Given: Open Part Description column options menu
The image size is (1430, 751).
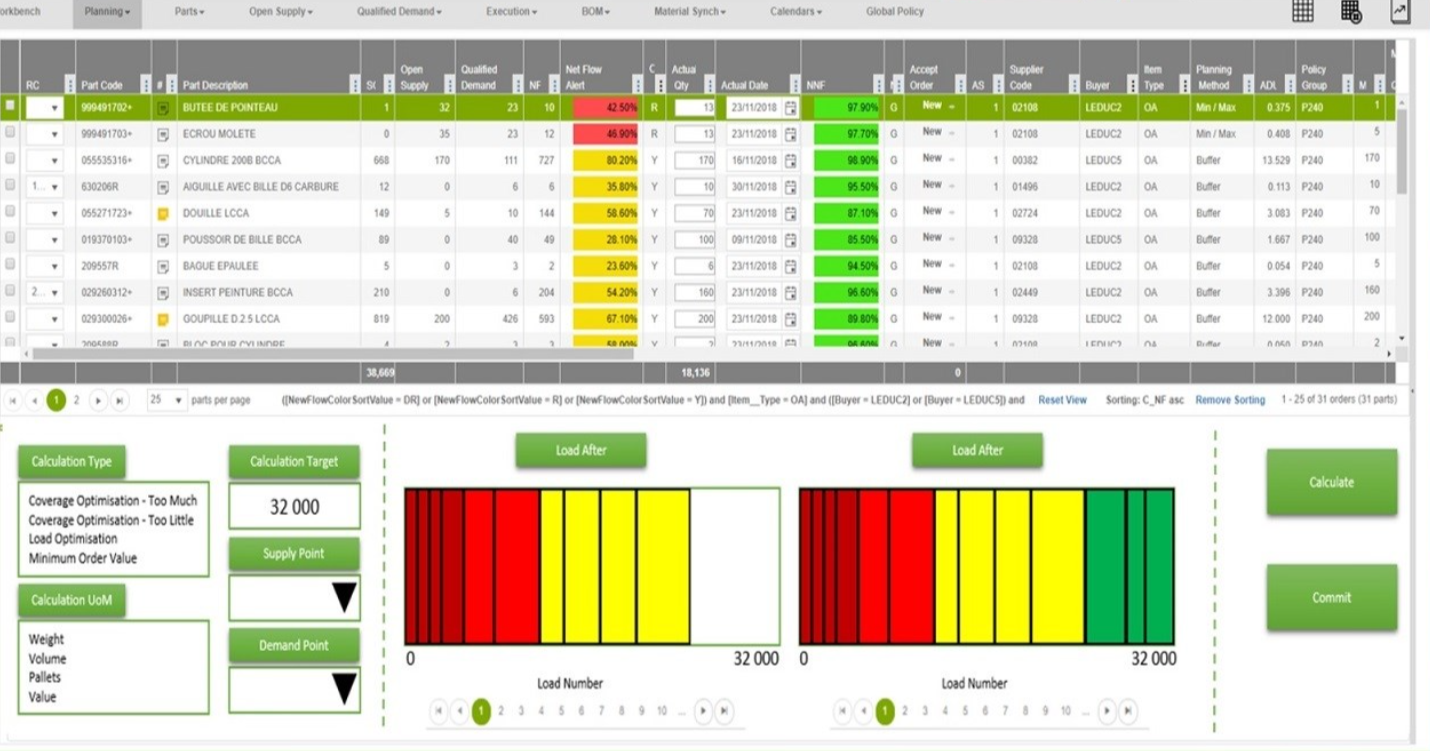Looking at the screenshot, I should [353, 85].
